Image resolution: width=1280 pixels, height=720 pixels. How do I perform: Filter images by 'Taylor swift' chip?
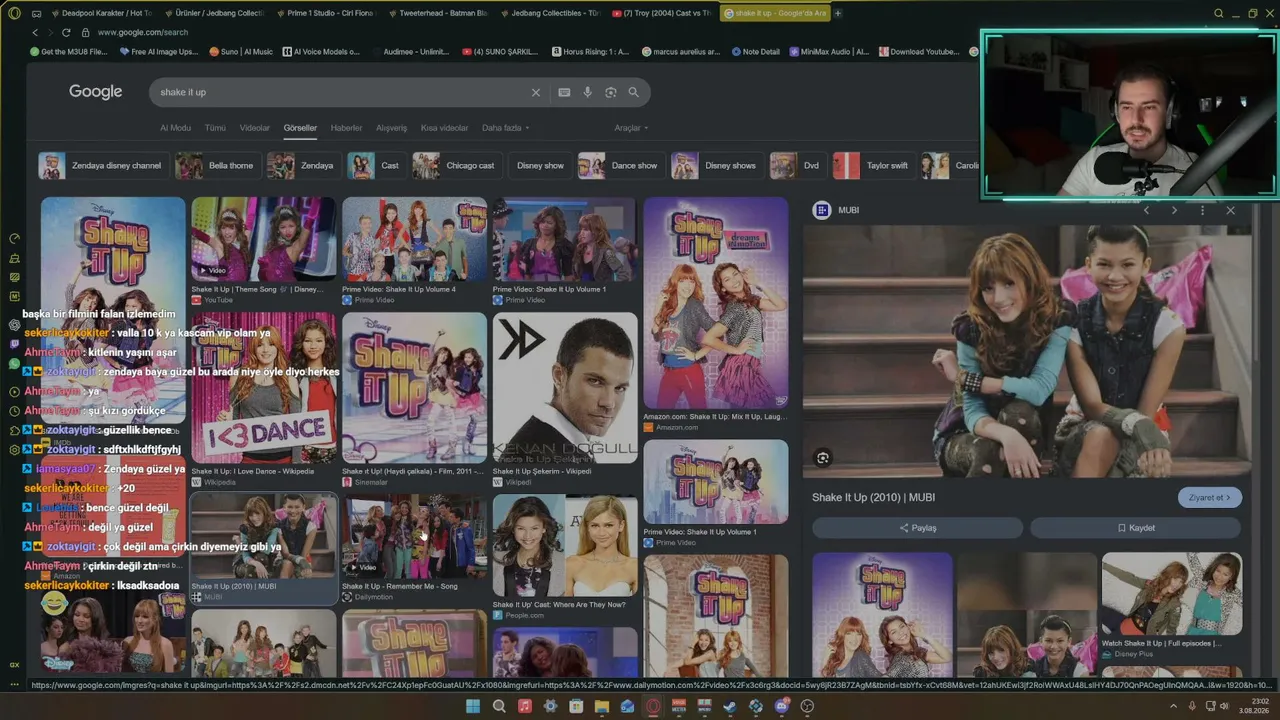point(874,166)
